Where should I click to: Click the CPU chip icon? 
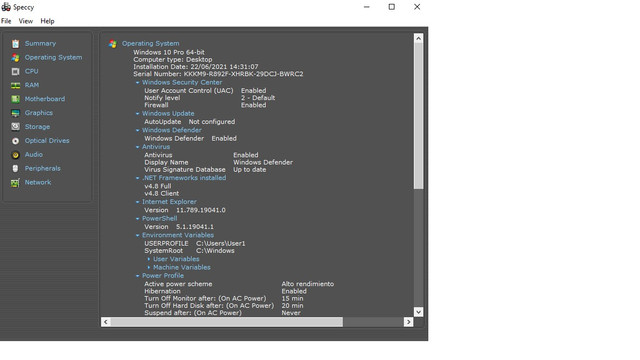pyautogui.click(x=16, y=71)
